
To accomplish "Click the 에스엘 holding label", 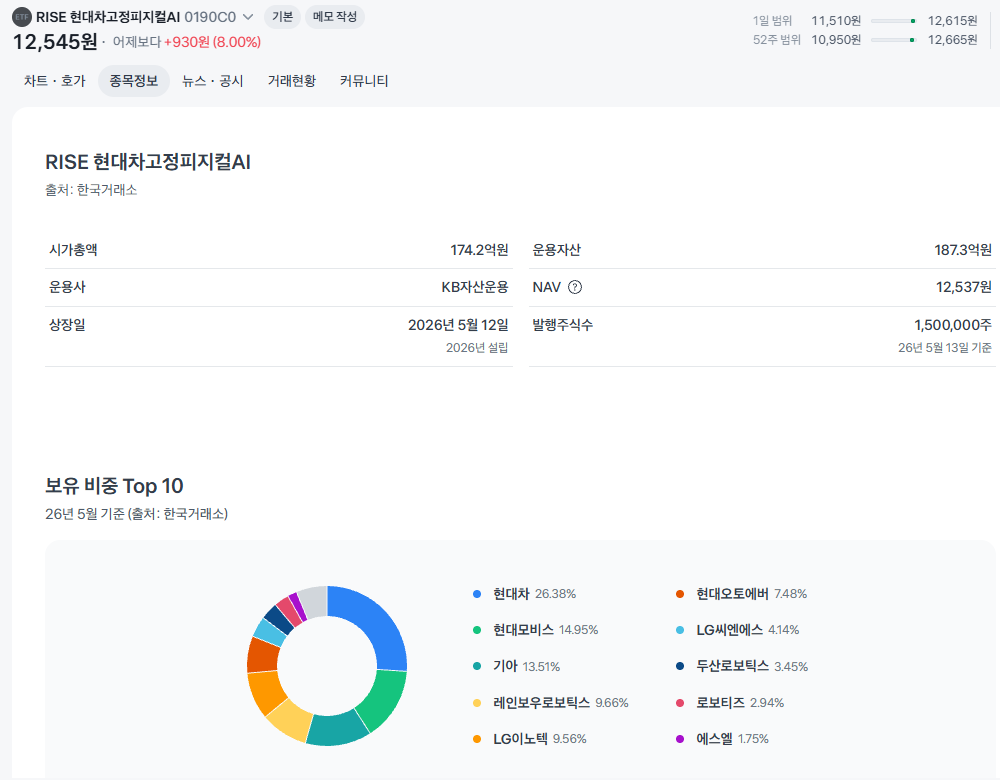I will [714, 739].
